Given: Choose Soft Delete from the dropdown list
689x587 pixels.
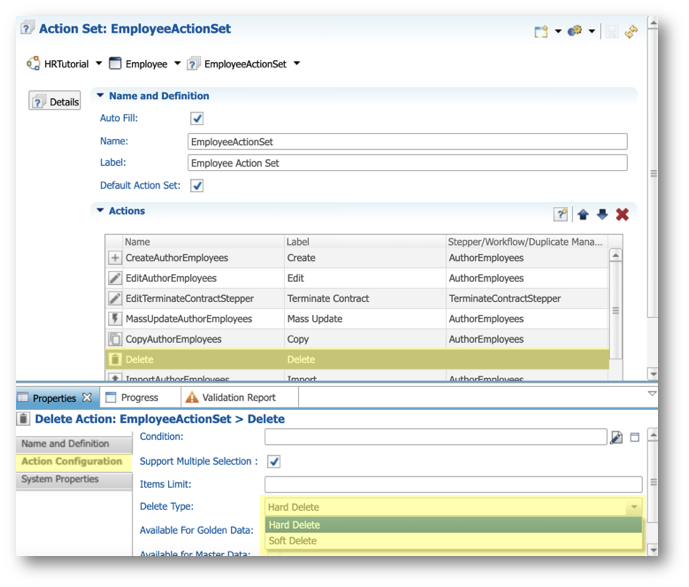Looking at the screenshot, I should (453, 541).
